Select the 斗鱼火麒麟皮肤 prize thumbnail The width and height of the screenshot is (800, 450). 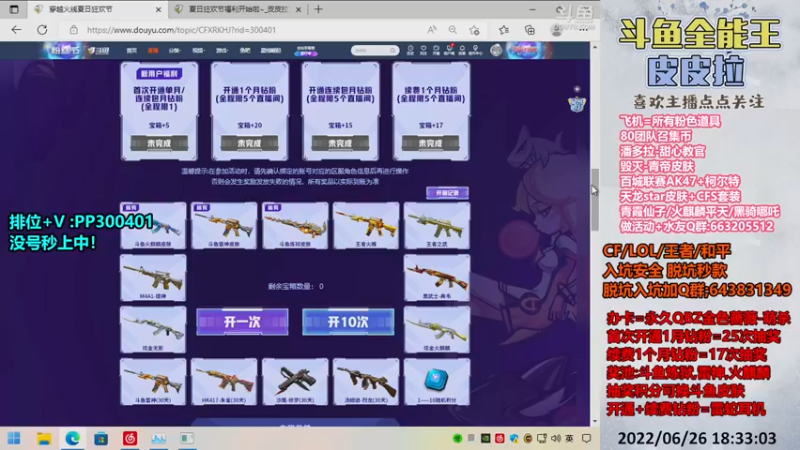(x=153, y=226)
